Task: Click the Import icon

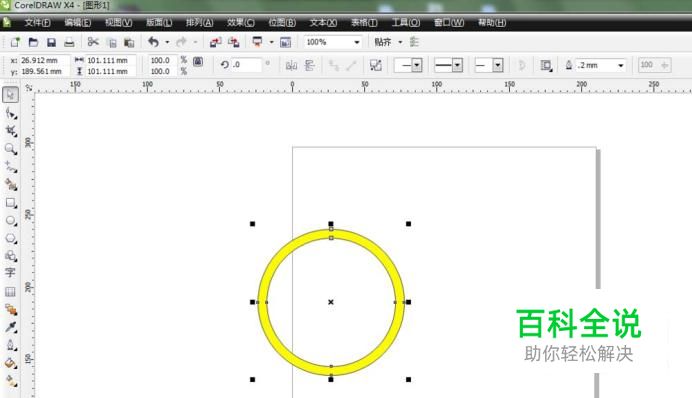Action: click(215, 42)
